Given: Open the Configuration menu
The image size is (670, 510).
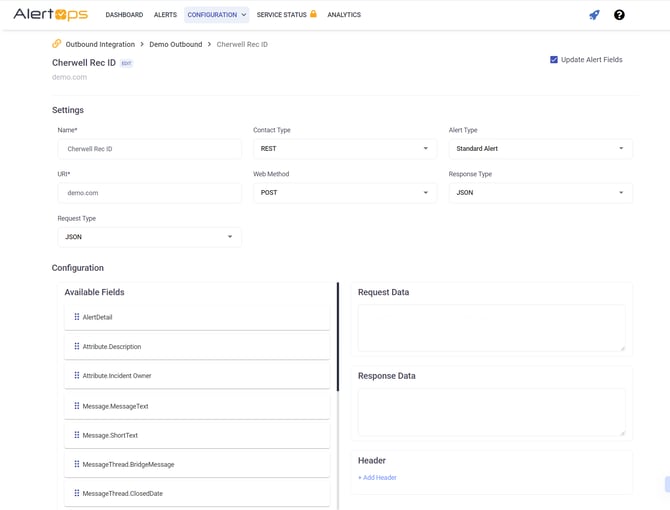Looking at the screenshot, I should (x=216, y=15).
